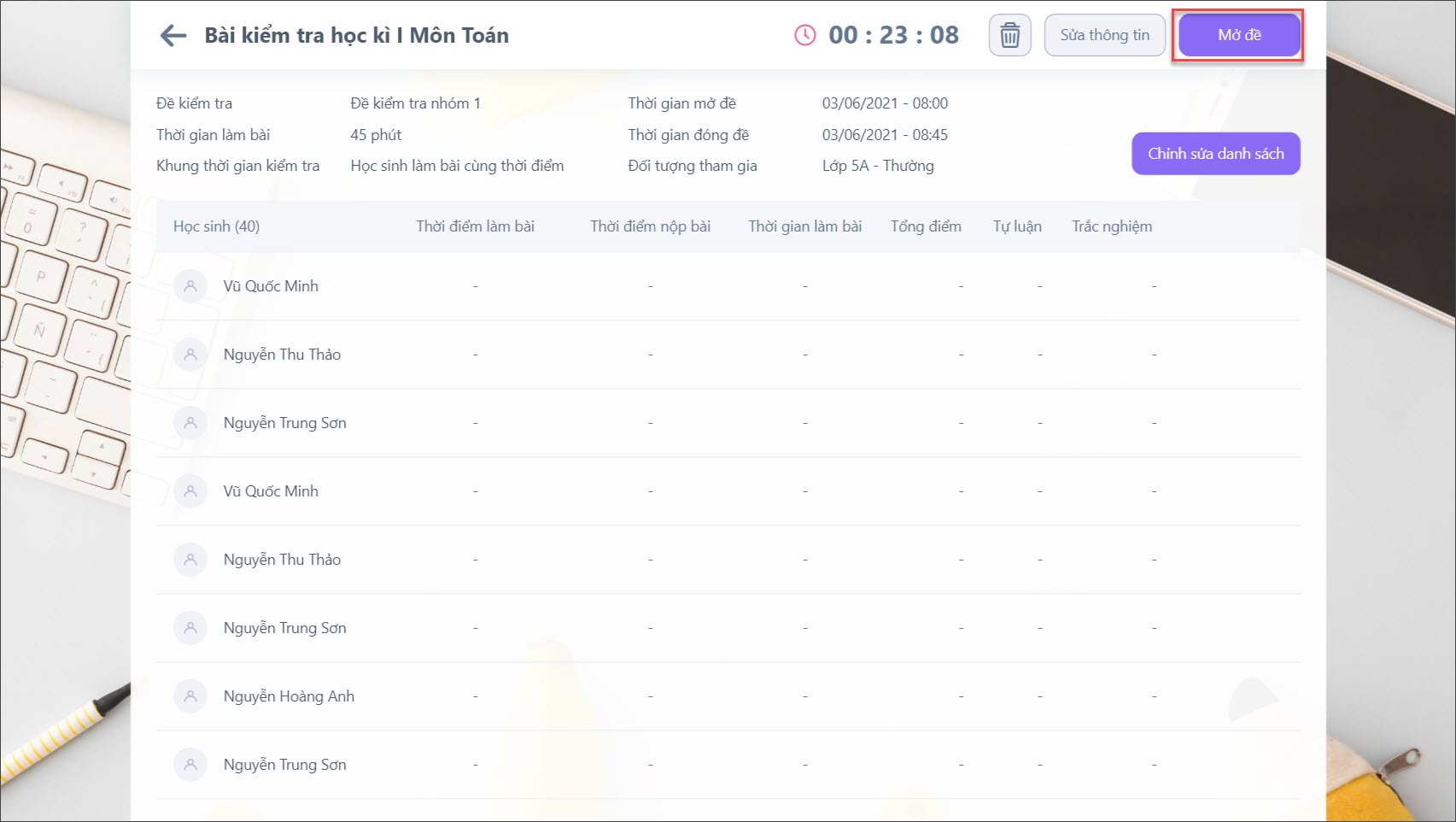Screen dimensions: 1456x822
Task: Click the 'Thời điểm nộp bài' column header
Action: 651,226
